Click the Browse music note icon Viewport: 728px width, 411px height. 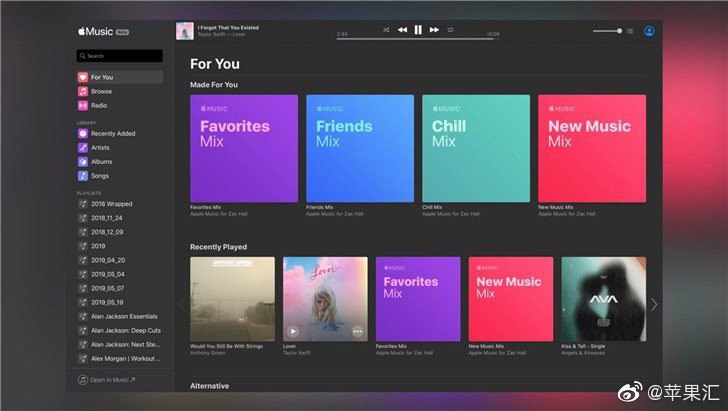[x=83, y=91]
